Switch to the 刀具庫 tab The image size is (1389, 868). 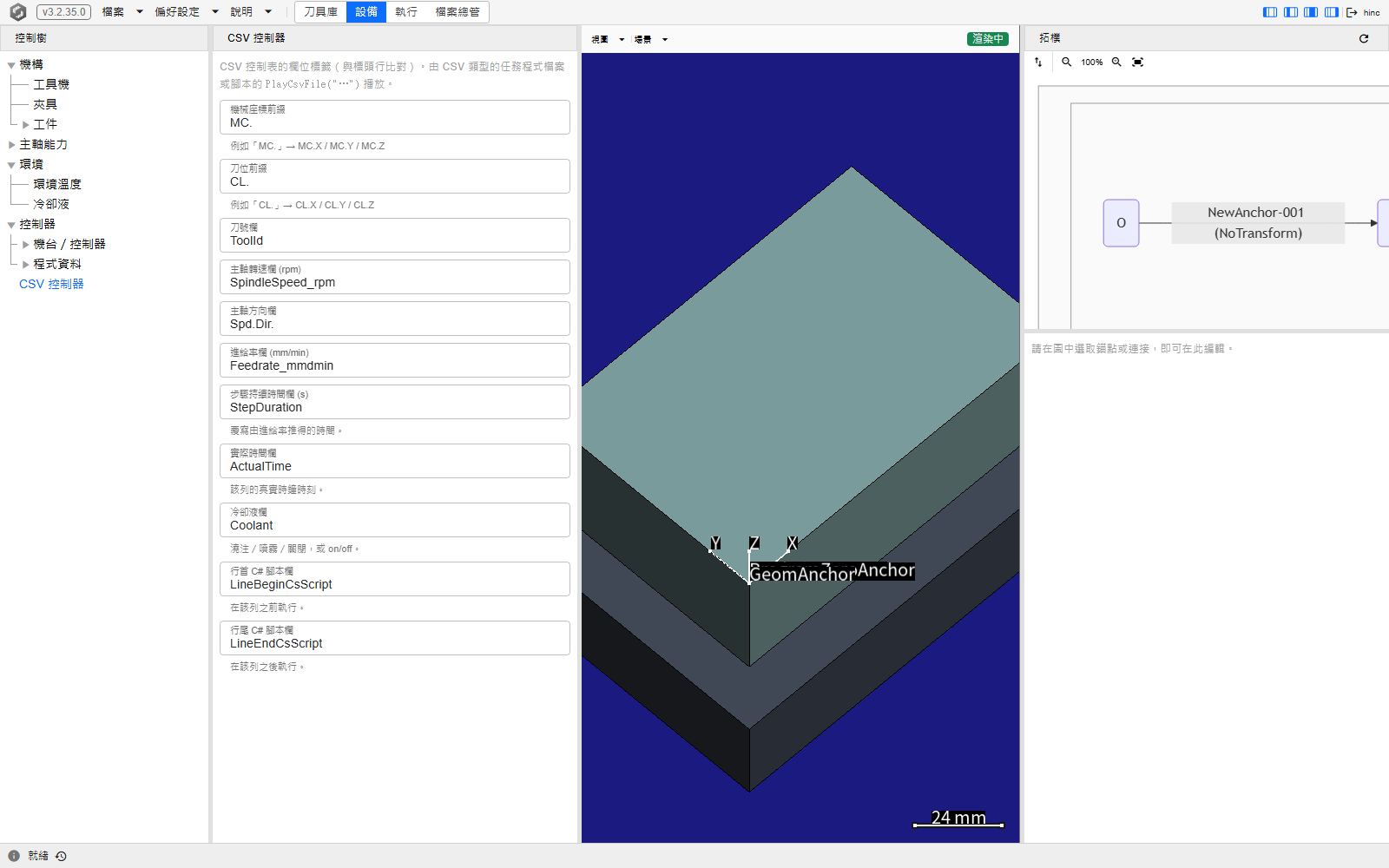coord(320,12)
